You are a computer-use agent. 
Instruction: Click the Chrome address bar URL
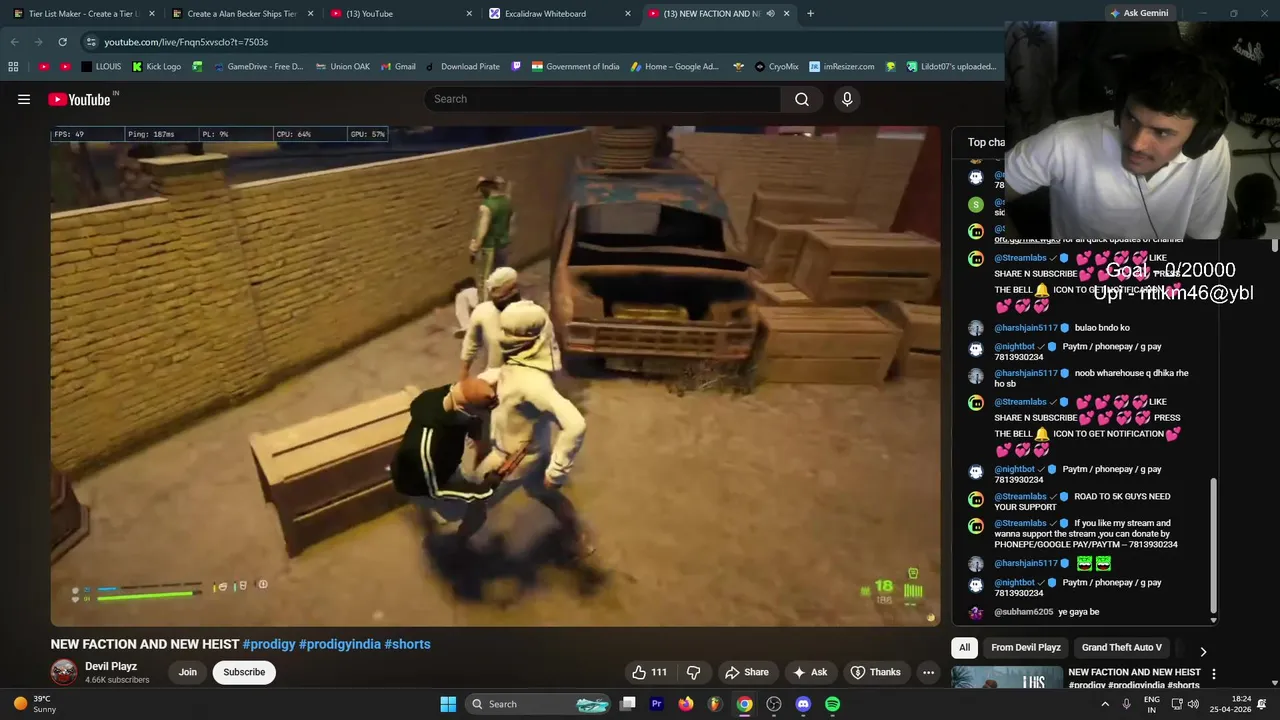(186, 42)
